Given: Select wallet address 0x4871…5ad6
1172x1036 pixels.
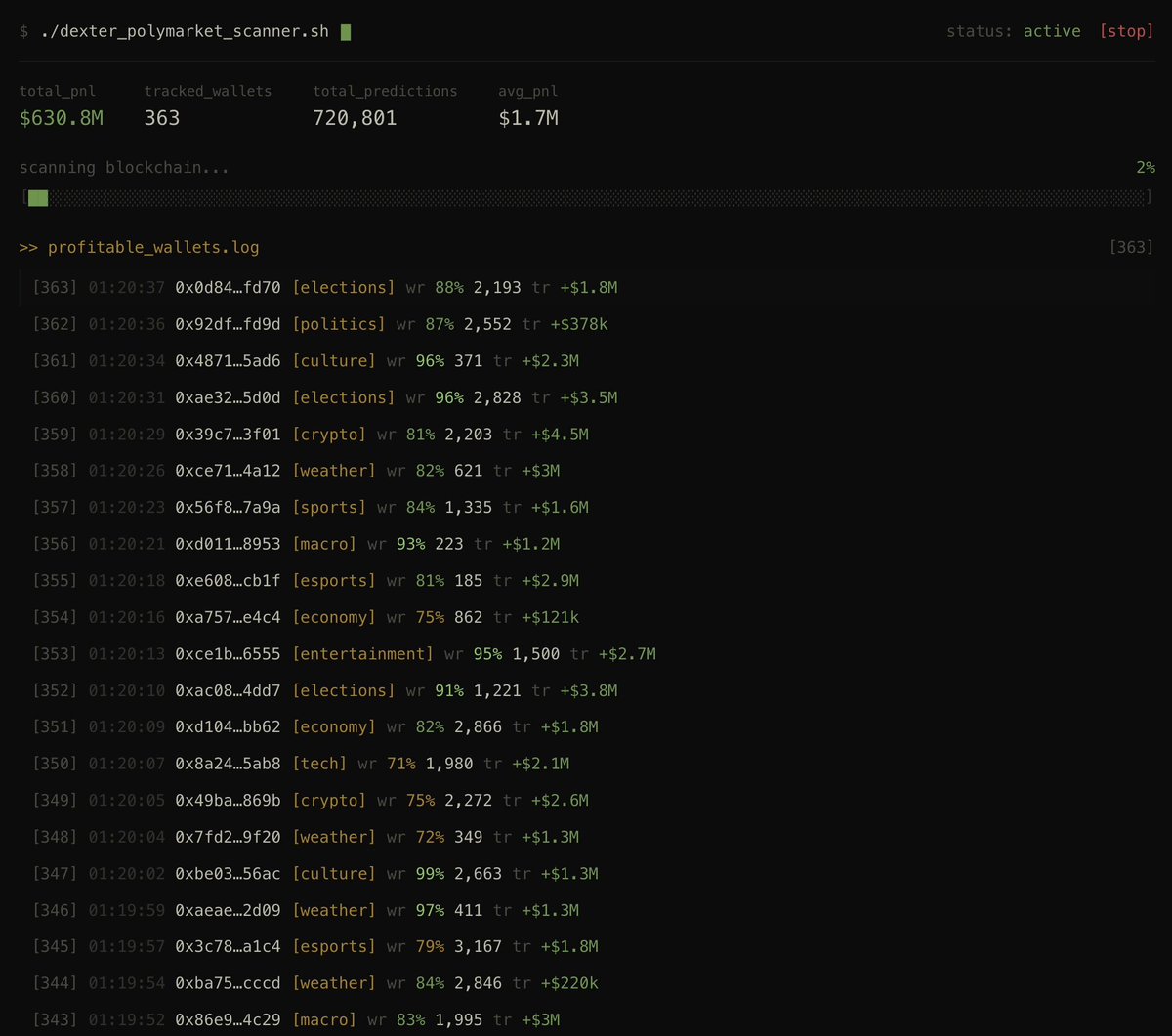Looking at the screenshot, I should click(228, 361).
